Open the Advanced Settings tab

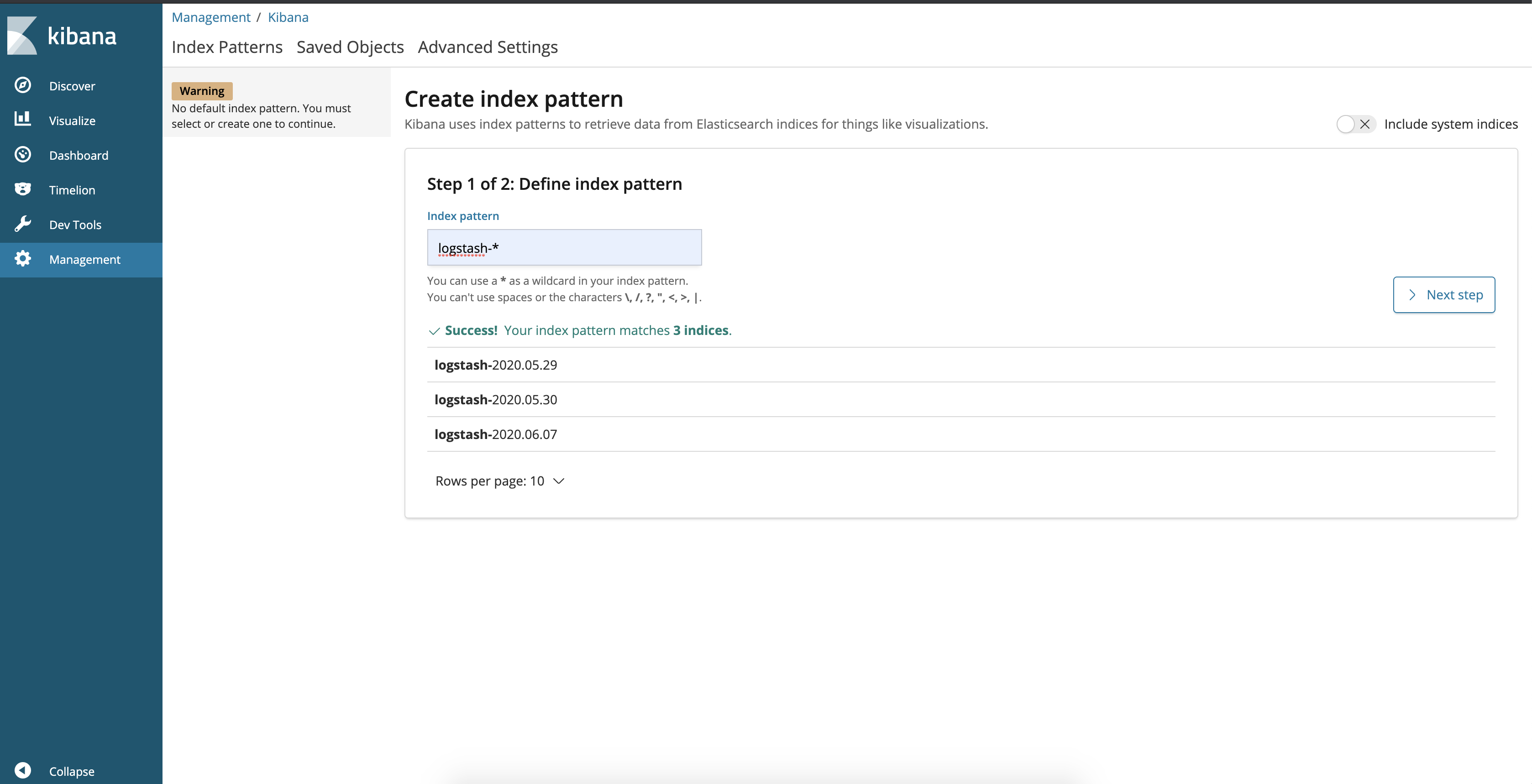(487, 47)
